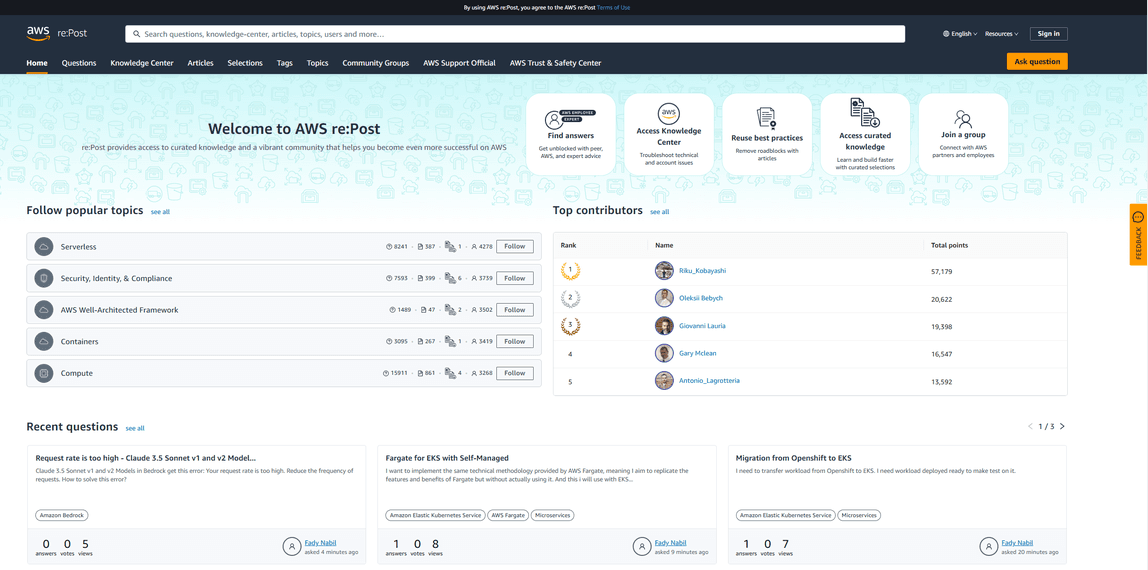Click the 57,179 total points value
The height and width of the screenshot is (570, 1148).
[x=942, y=271]
